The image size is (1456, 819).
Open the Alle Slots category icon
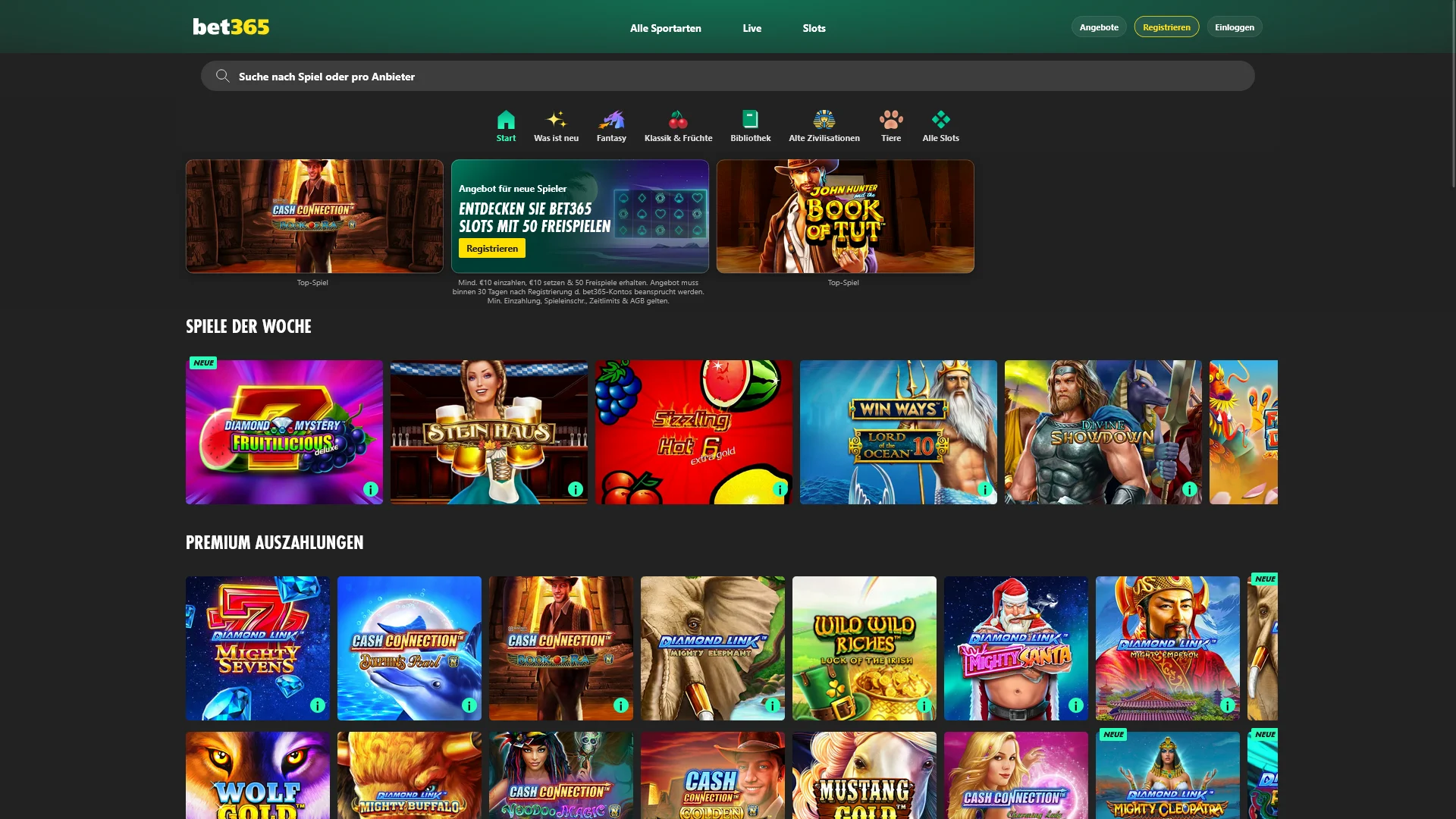point(940,120)
